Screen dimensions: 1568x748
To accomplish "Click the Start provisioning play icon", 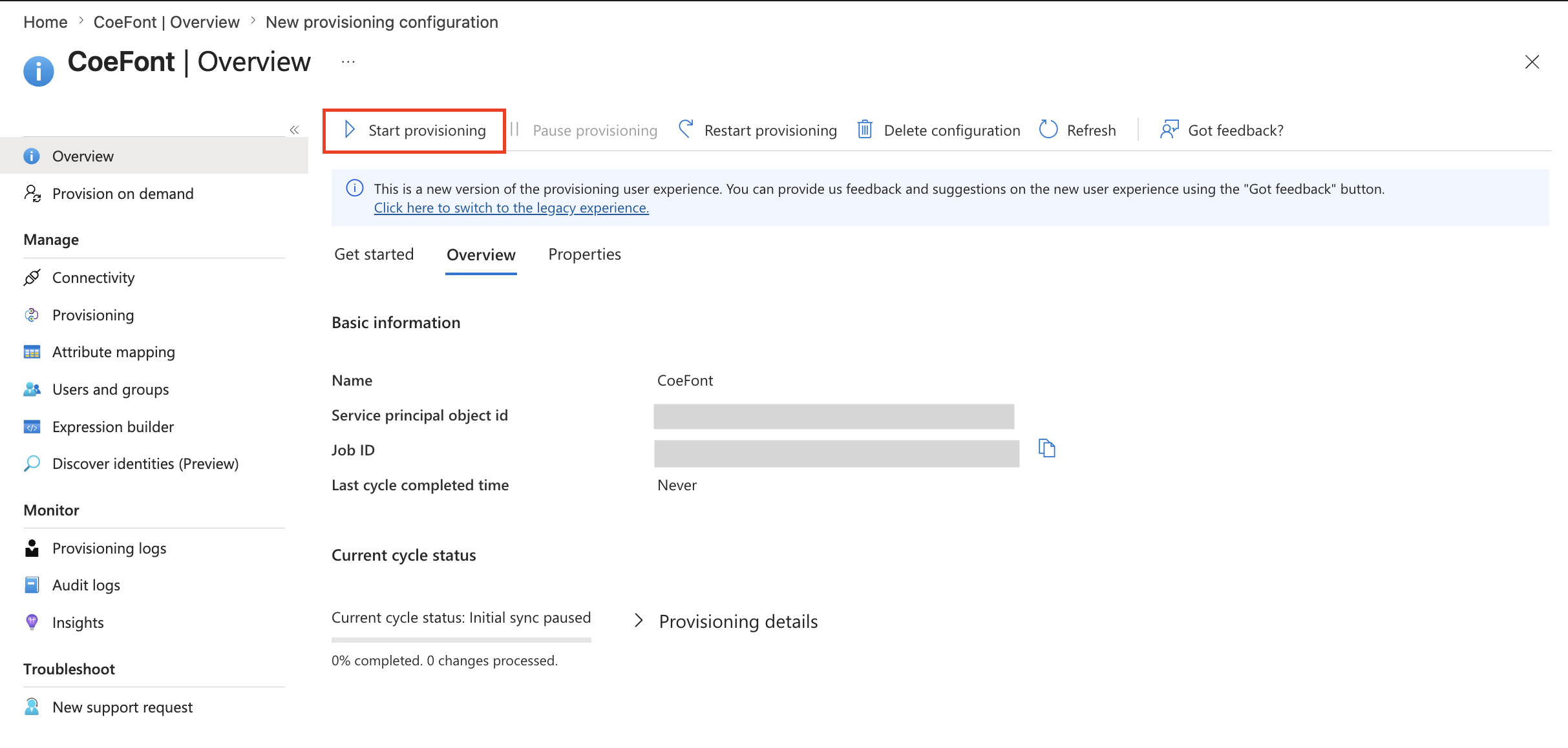I will tap(350, 130).
